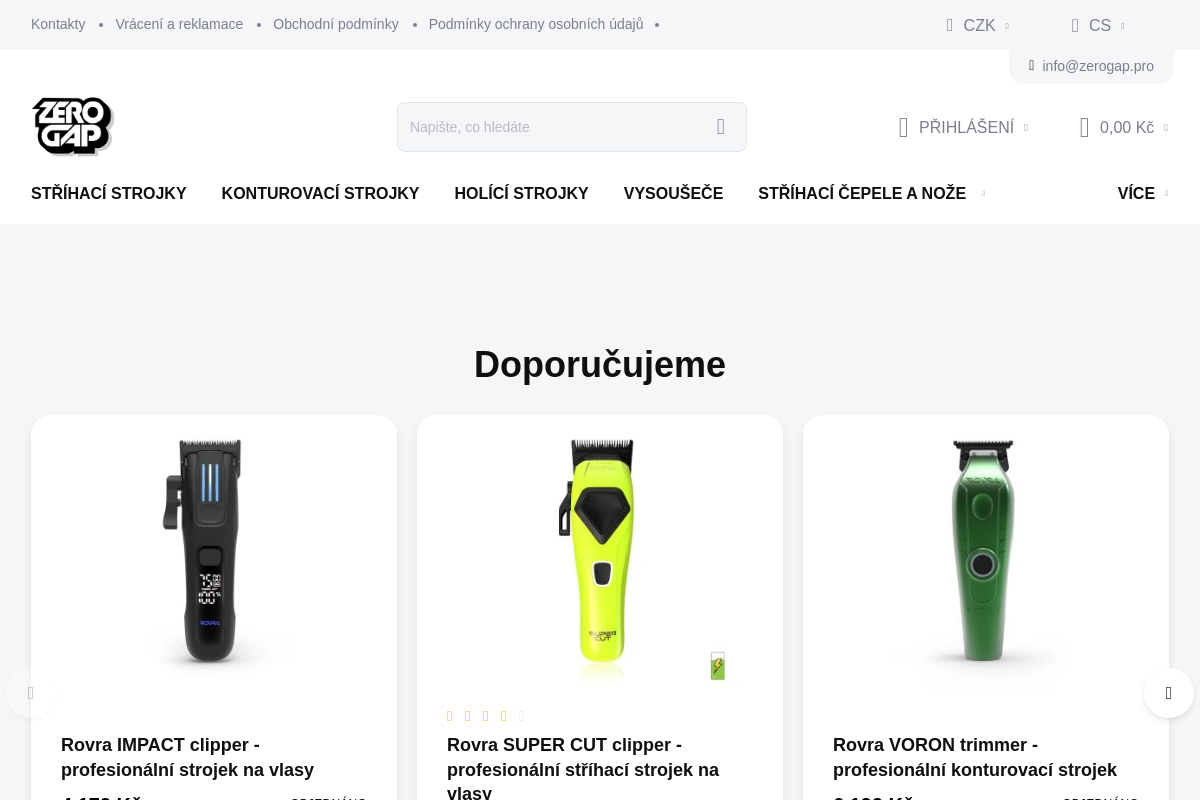
Task: Click the search magnifier icon
Action: [x=721, y=127]
